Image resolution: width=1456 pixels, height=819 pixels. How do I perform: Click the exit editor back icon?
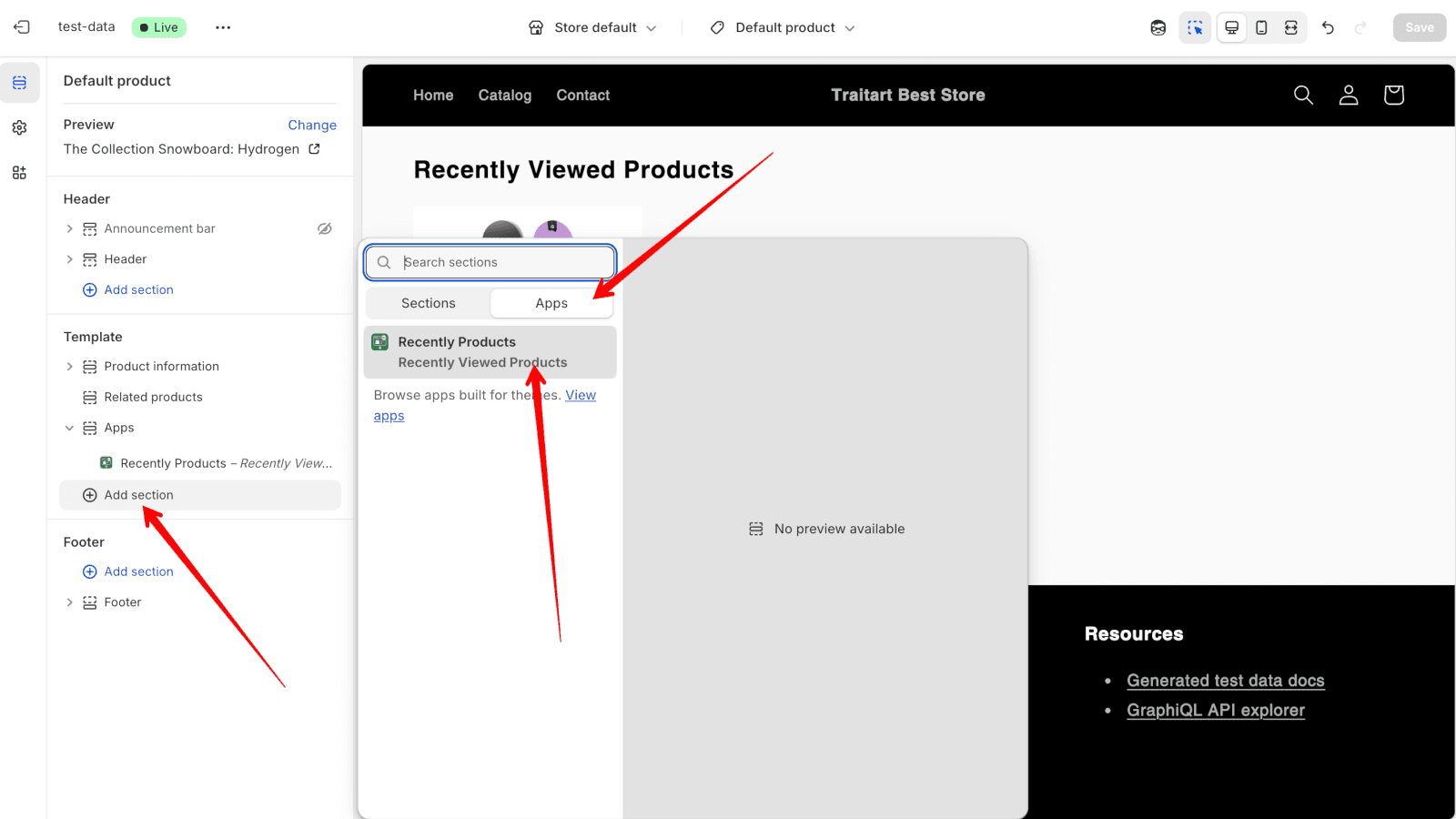point(22,27)
